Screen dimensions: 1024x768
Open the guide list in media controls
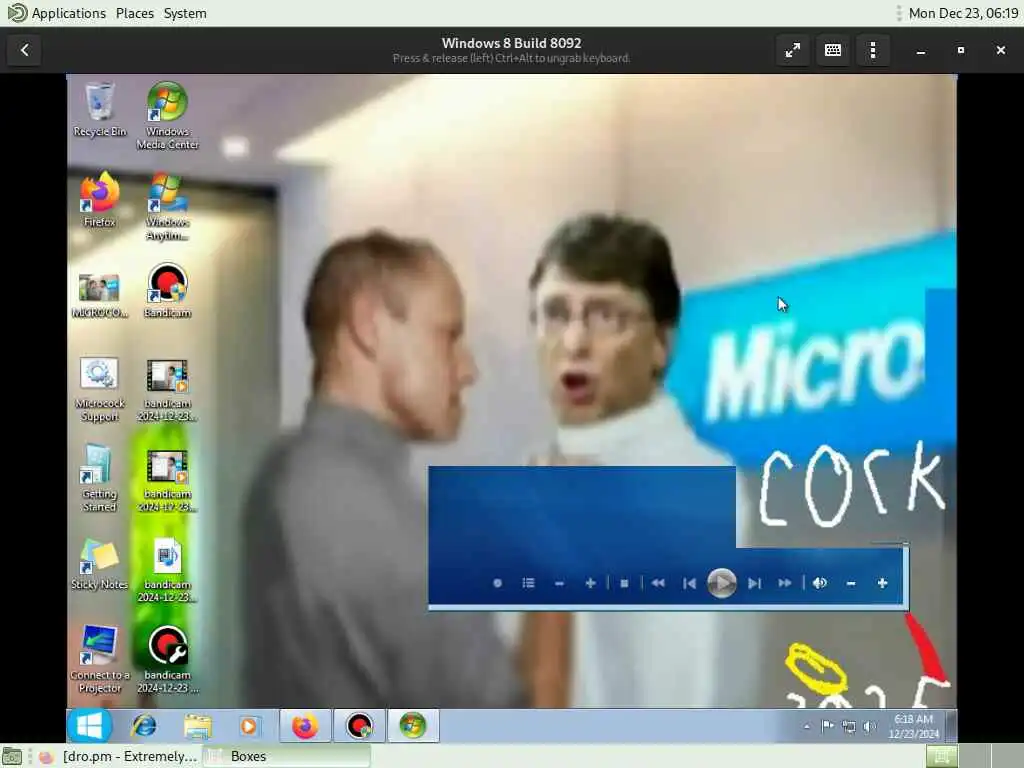(528, 583)
